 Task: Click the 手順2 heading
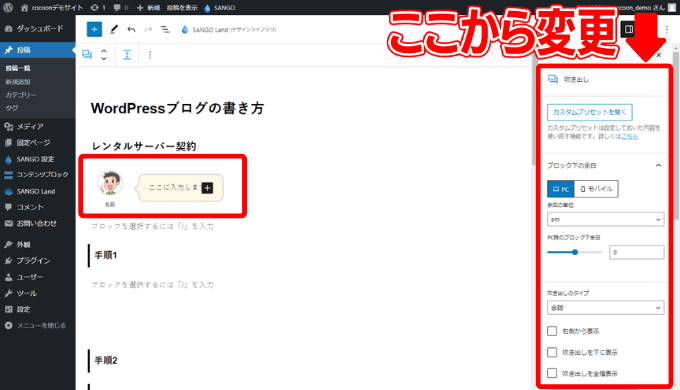[106, 361]
